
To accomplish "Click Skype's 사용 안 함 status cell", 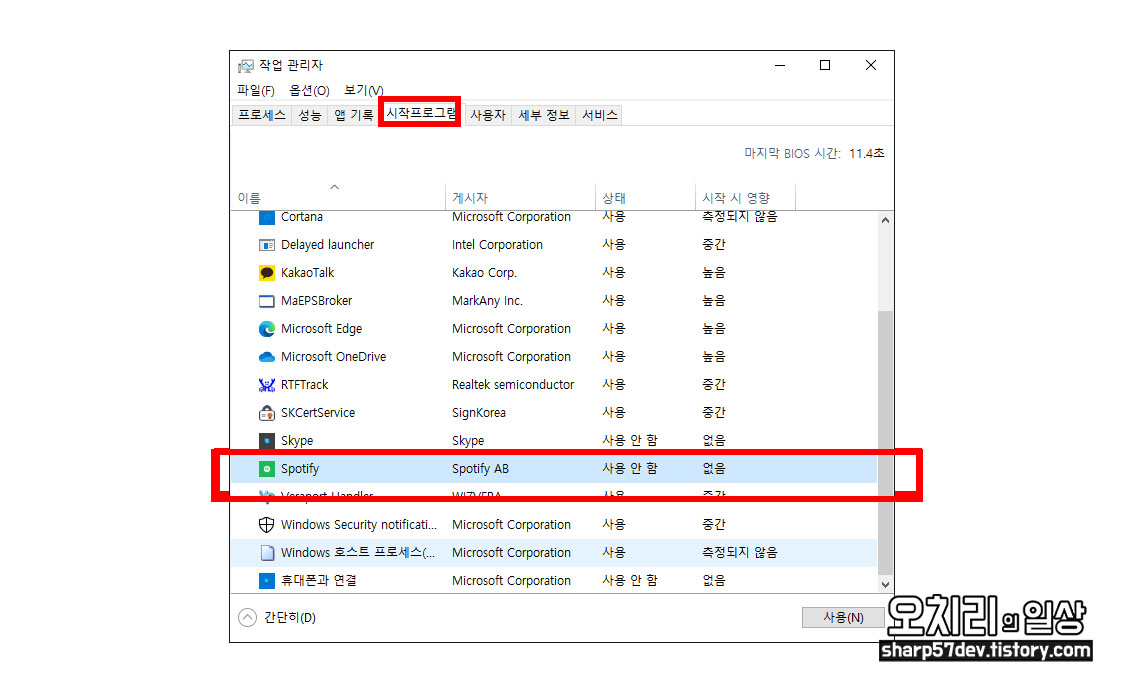I will [630, 441].
